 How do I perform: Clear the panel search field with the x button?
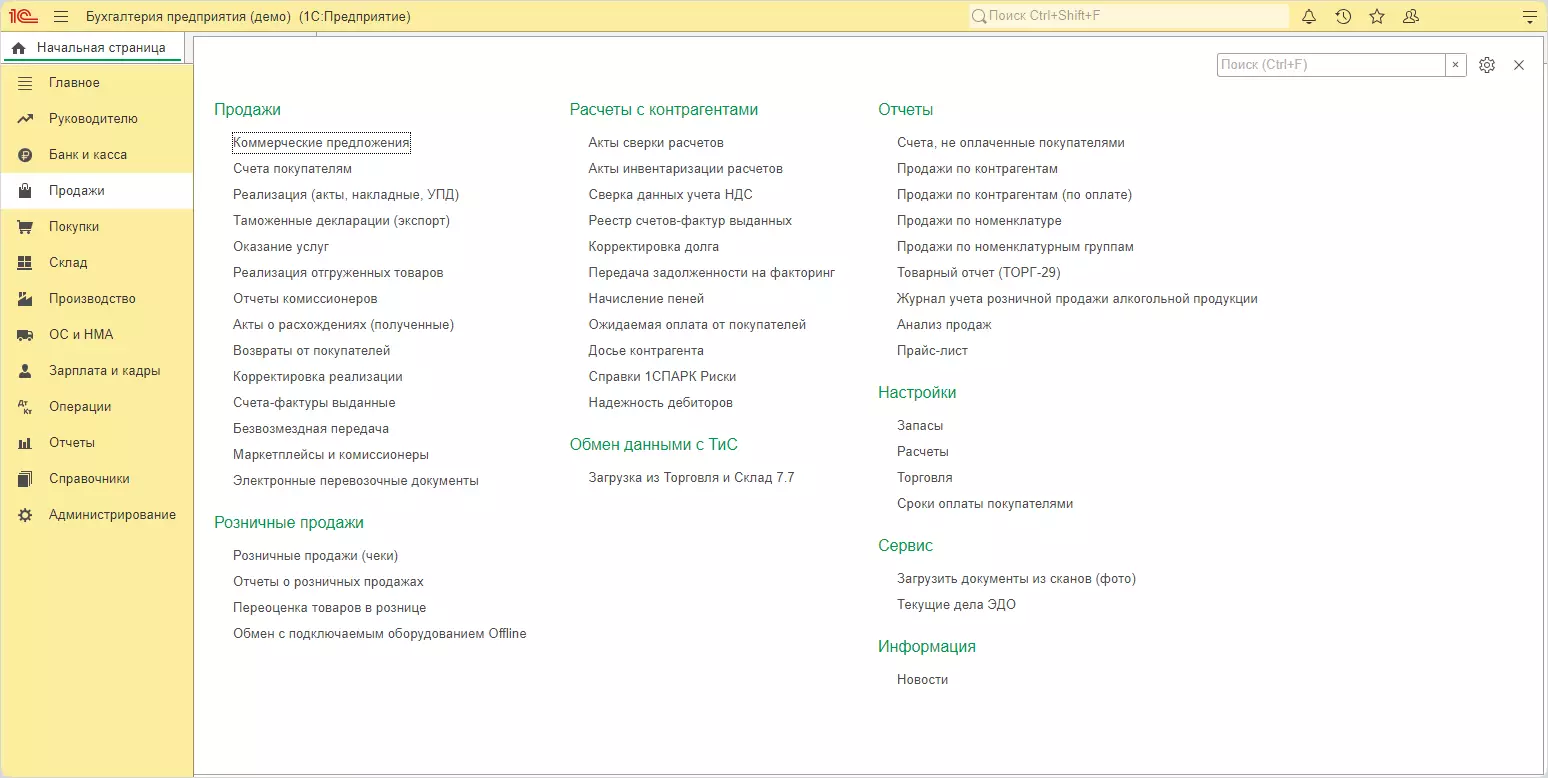pyautogui.click(x=1456, y=65)
